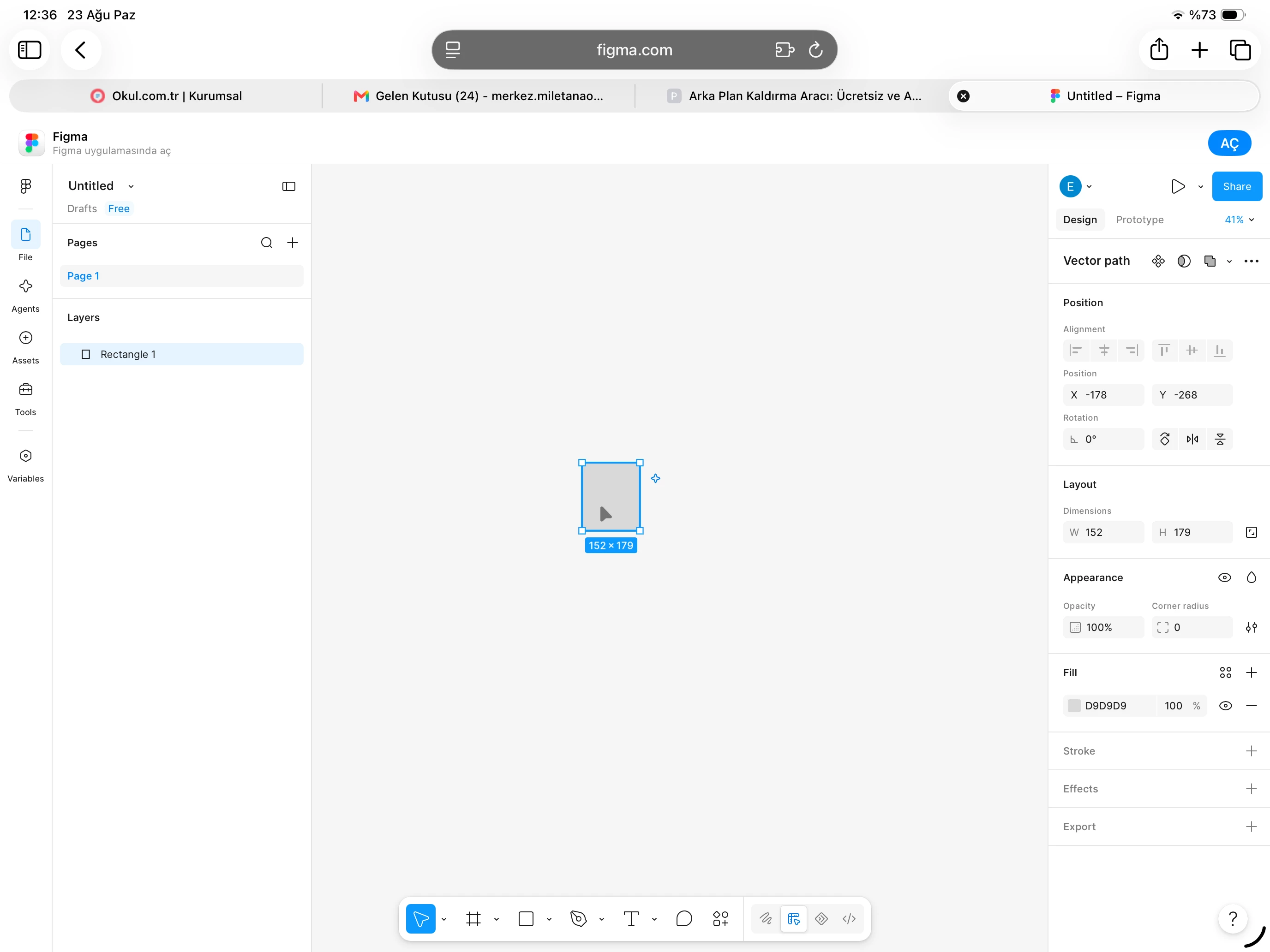
Task: Flip vertical icon in Rotation row
Action: click(x=1220, y=439)
